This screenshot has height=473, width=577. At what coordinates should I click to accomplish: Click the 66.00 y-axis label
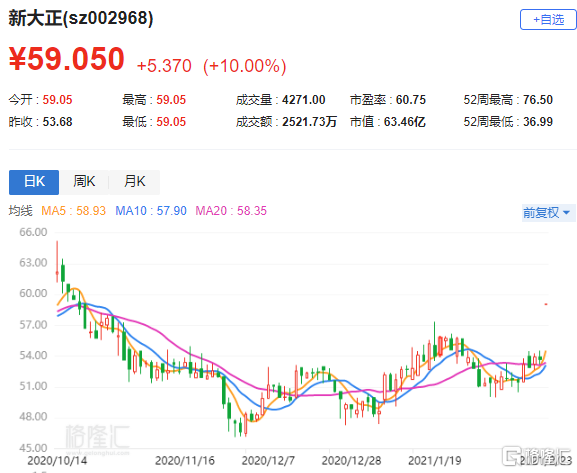point(33,232)
